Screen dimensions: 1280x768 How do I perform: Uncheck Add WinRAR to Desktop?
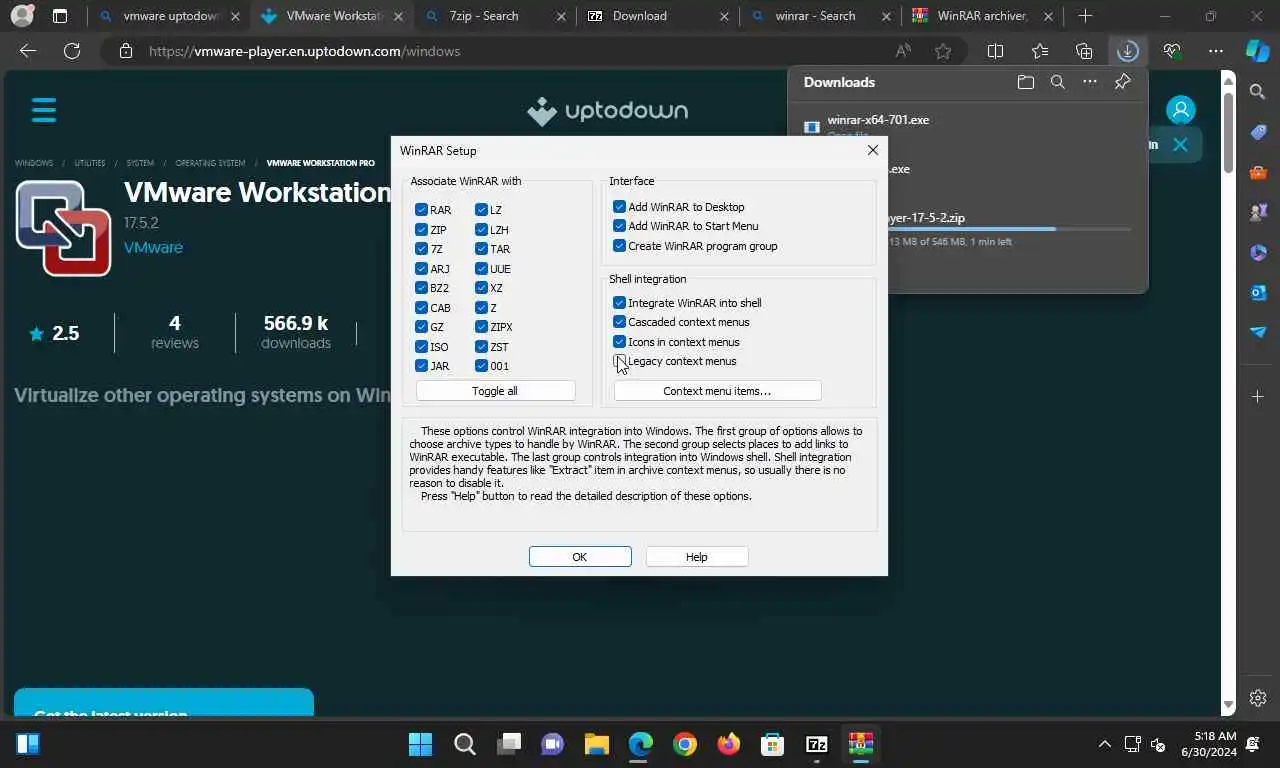tap(619, 207)
